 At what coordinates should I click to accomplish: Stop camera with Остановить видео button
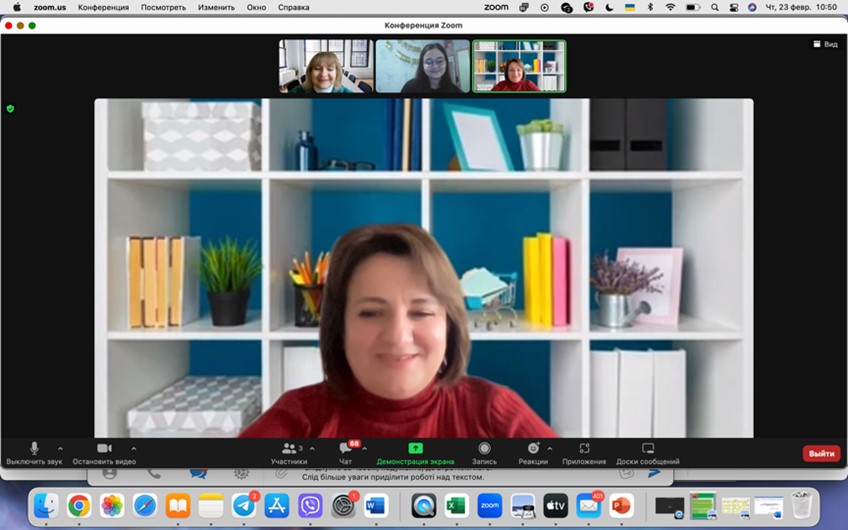[x=104, y=453]
